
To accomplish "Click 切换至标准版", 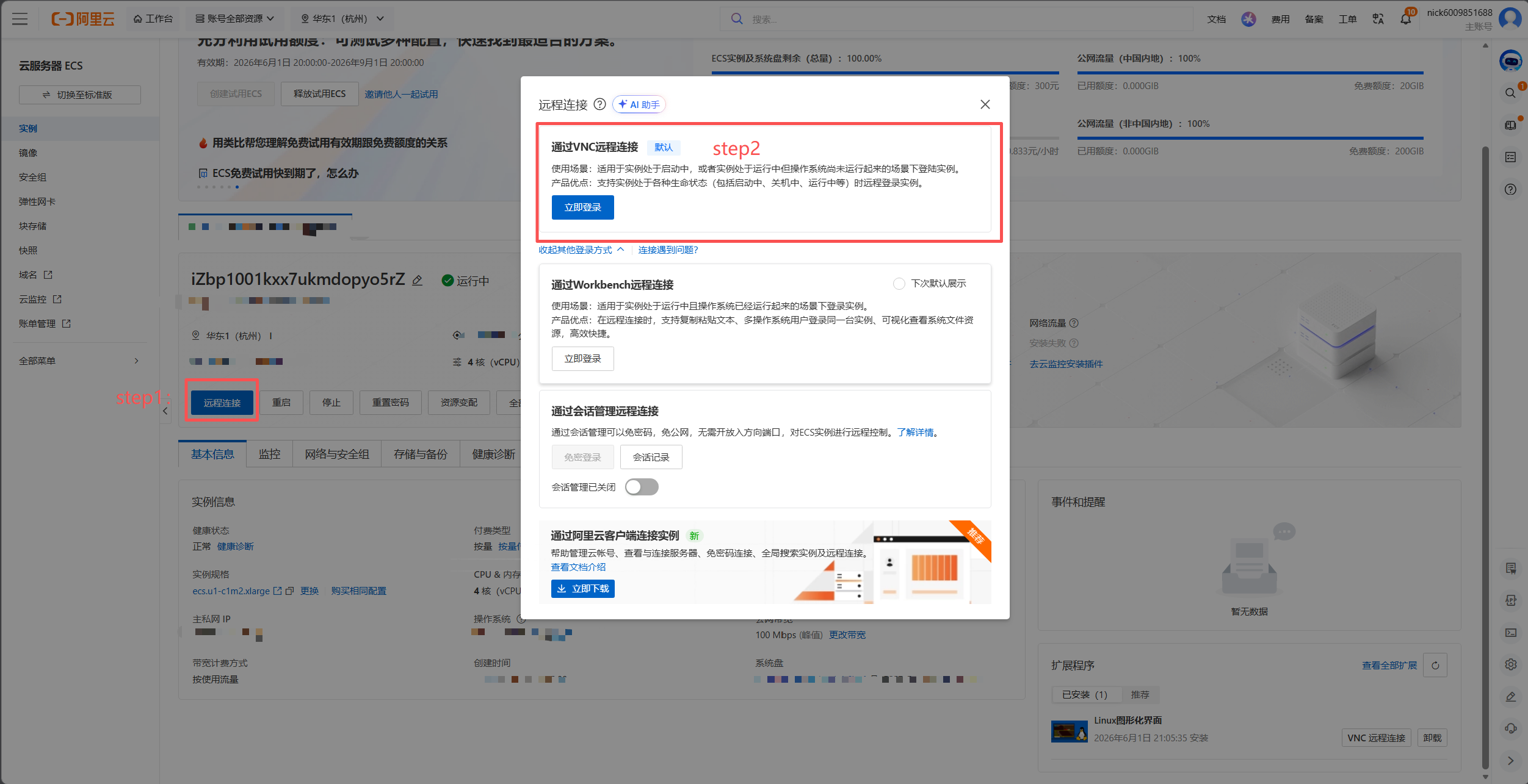I will (x=80, y=95).
